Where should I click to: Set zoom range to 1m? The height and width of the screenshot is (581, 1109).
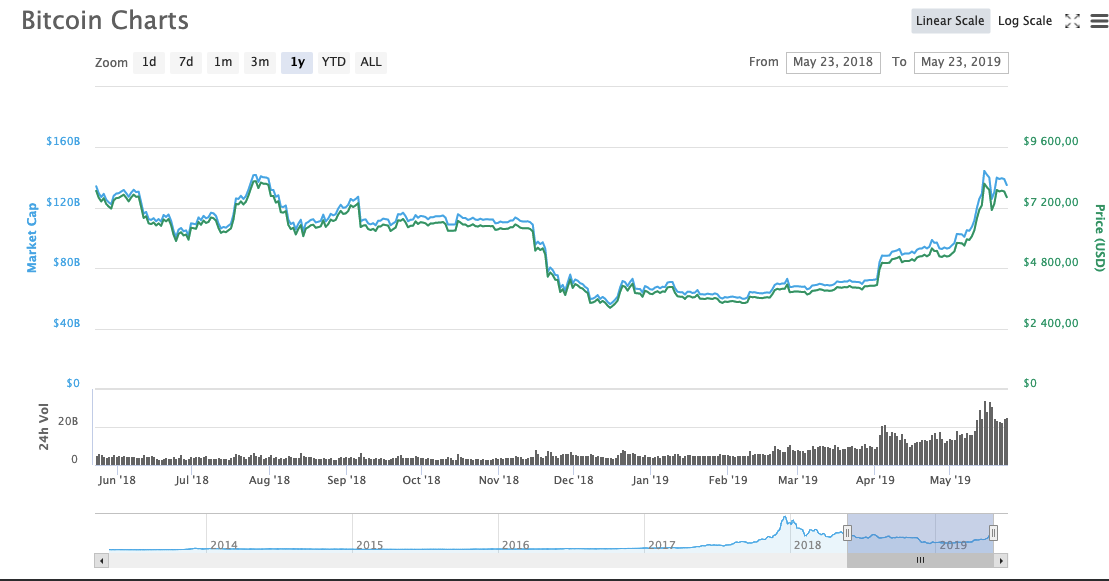click(223, 62)
